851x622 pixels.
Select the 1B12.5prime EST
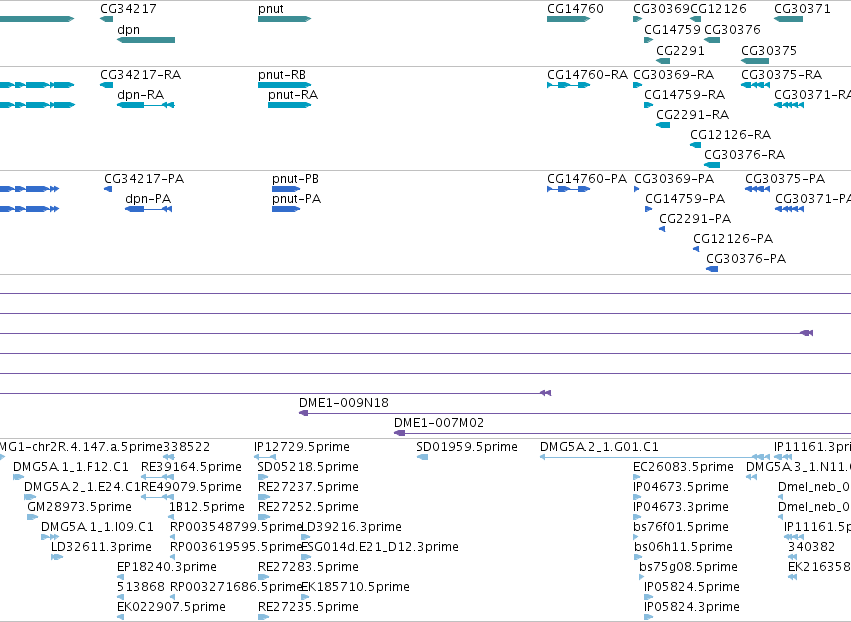[173, 517]
